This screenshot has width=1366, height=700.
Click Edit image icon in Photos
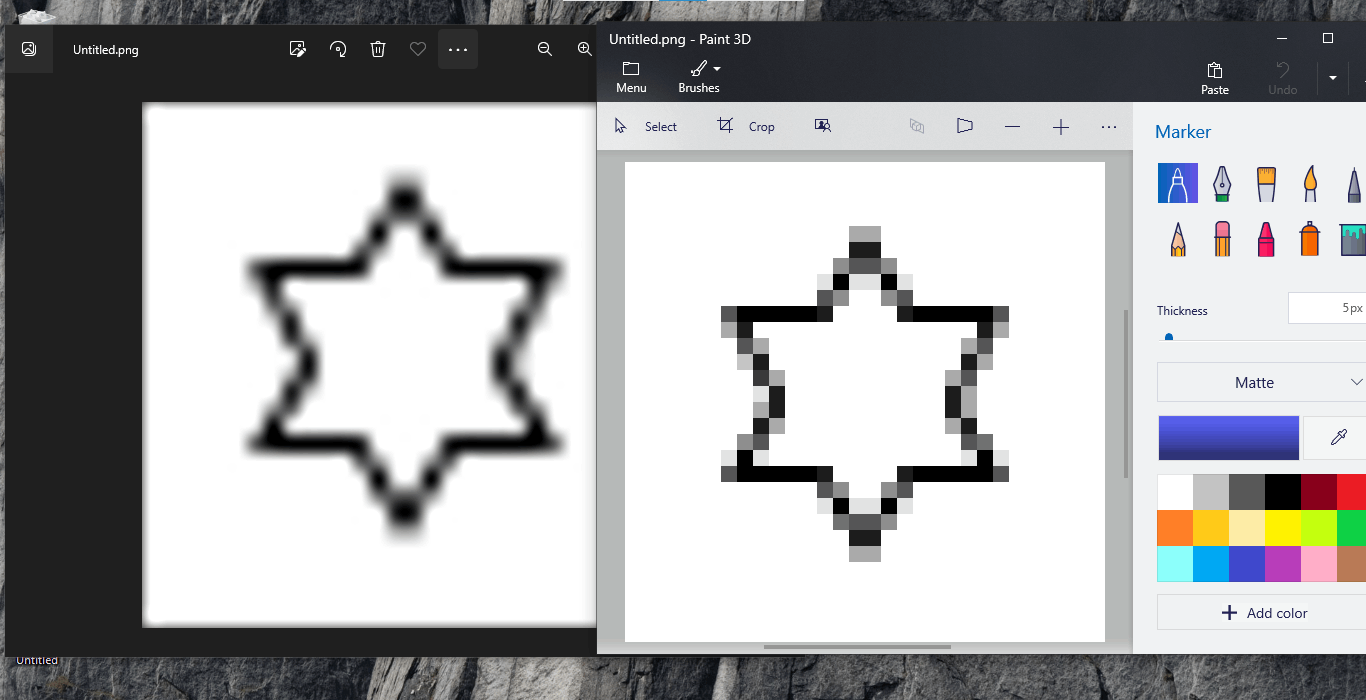pyautogui.click(x=297, y=49)
